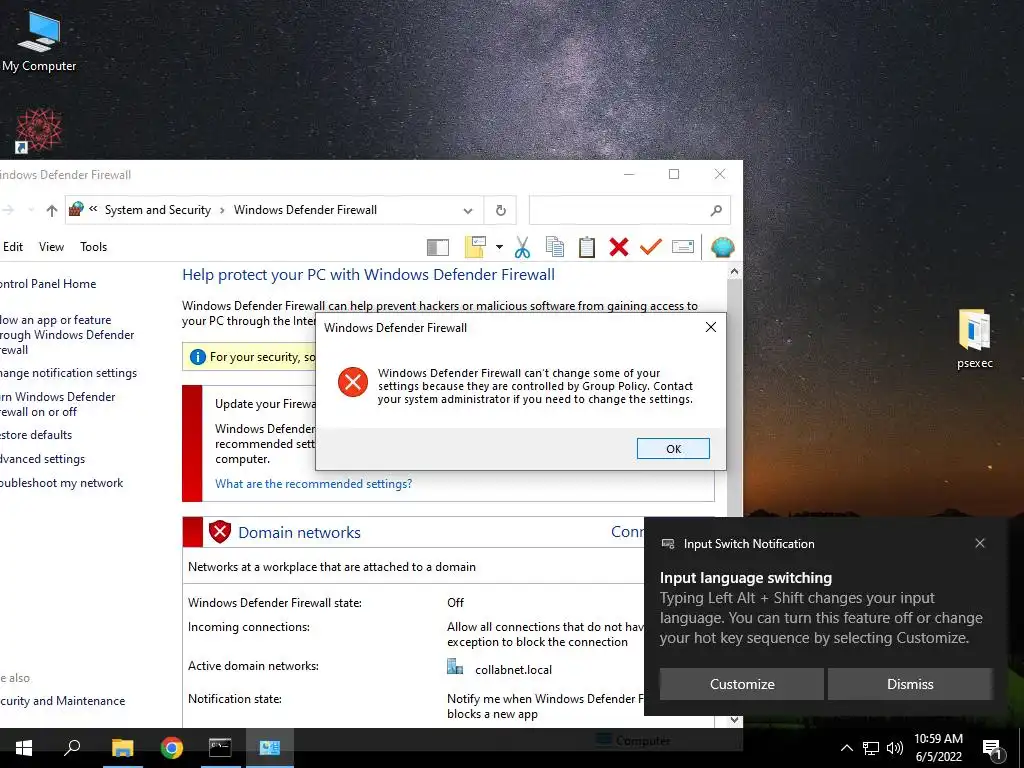The width and height of the screenshot is (1024, 768).
Task: Open Security and Maintenance link
Action: tap(62, 701)
